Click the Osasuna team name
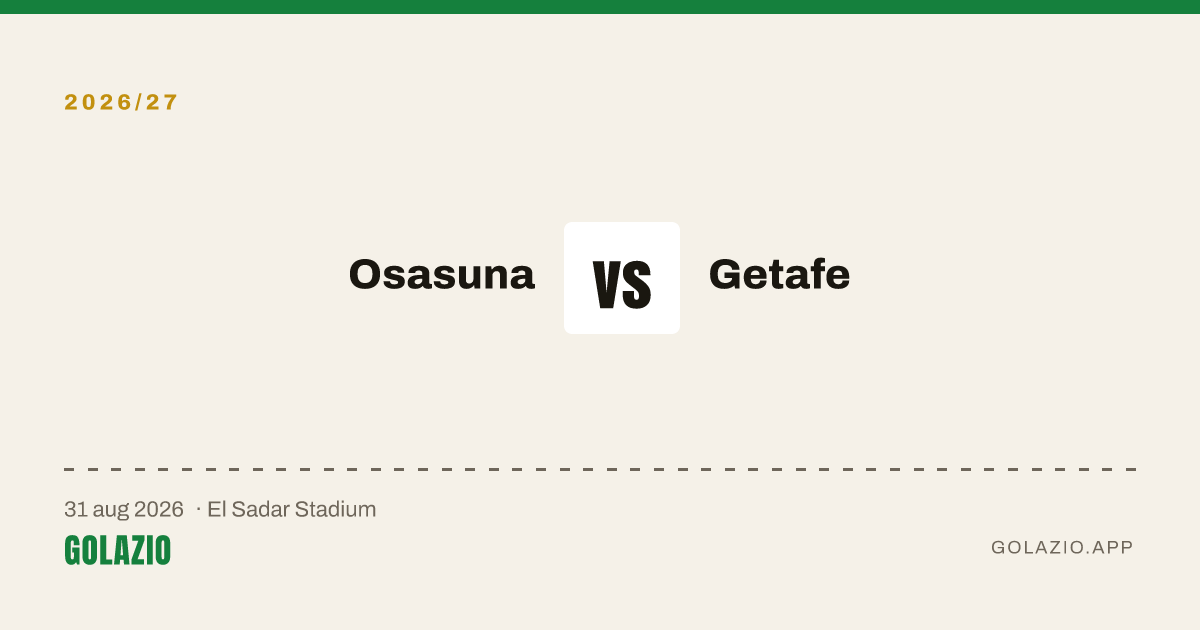 (441, 275)
